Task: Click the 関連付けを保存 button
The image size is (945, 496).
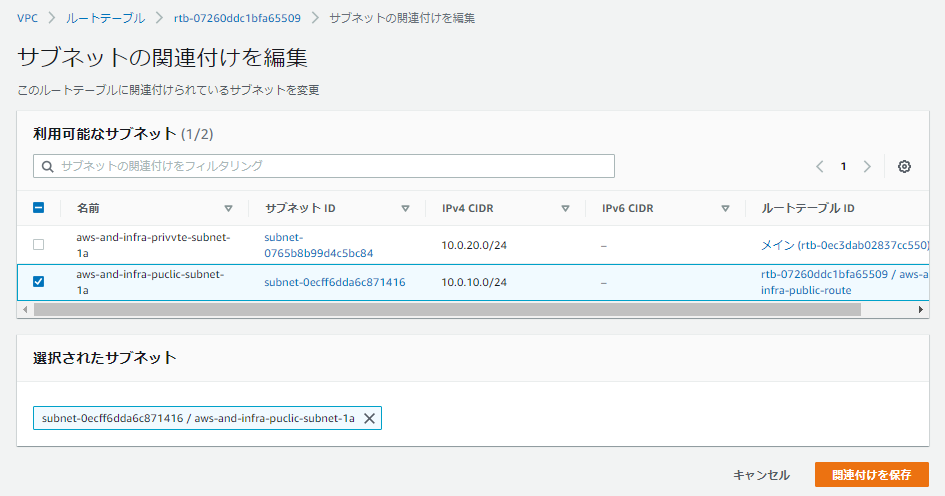Action: 871,475
